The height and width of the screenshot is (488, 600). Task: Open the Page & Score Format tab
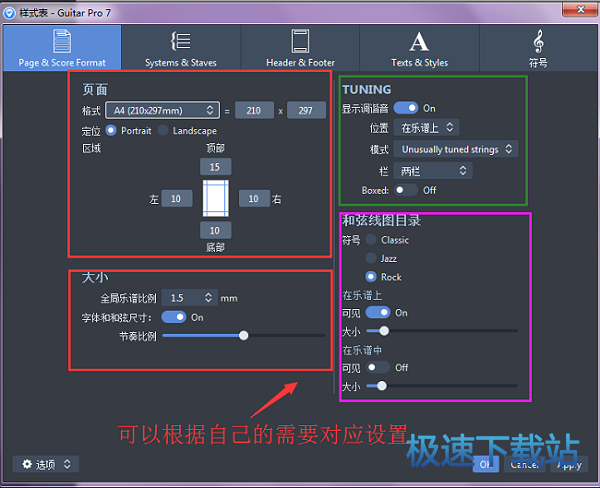coord(62,48)
